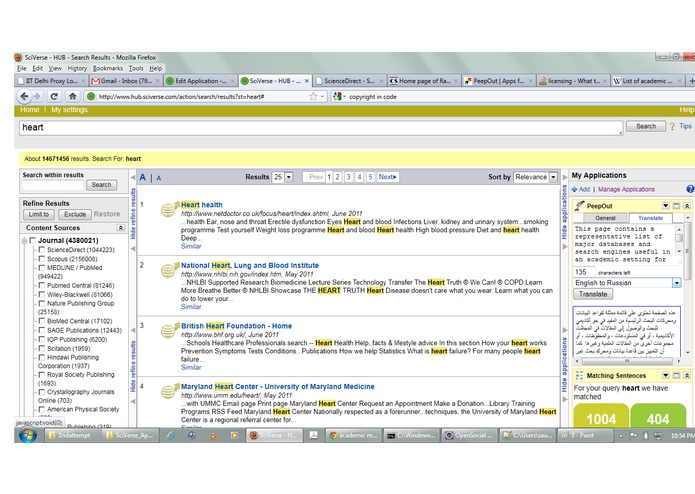Click the Matching Sentences application icon
The image size is (695, 494).
(x=579, y=376)
